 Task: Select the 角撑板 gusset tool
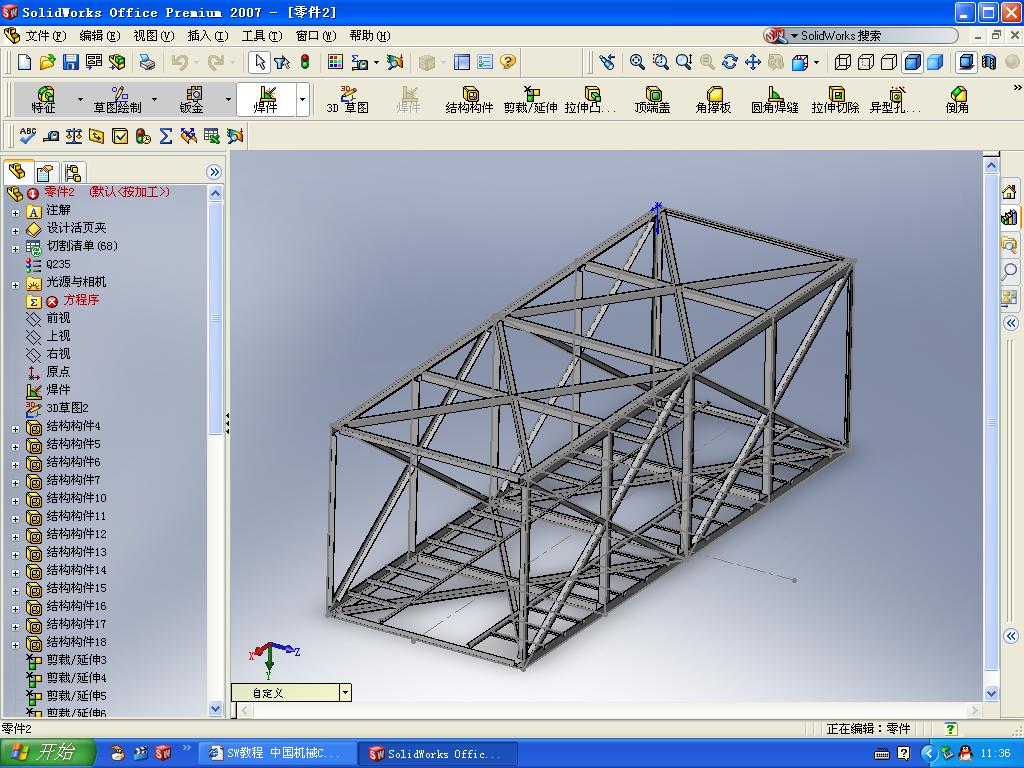(x=713, y=100)
